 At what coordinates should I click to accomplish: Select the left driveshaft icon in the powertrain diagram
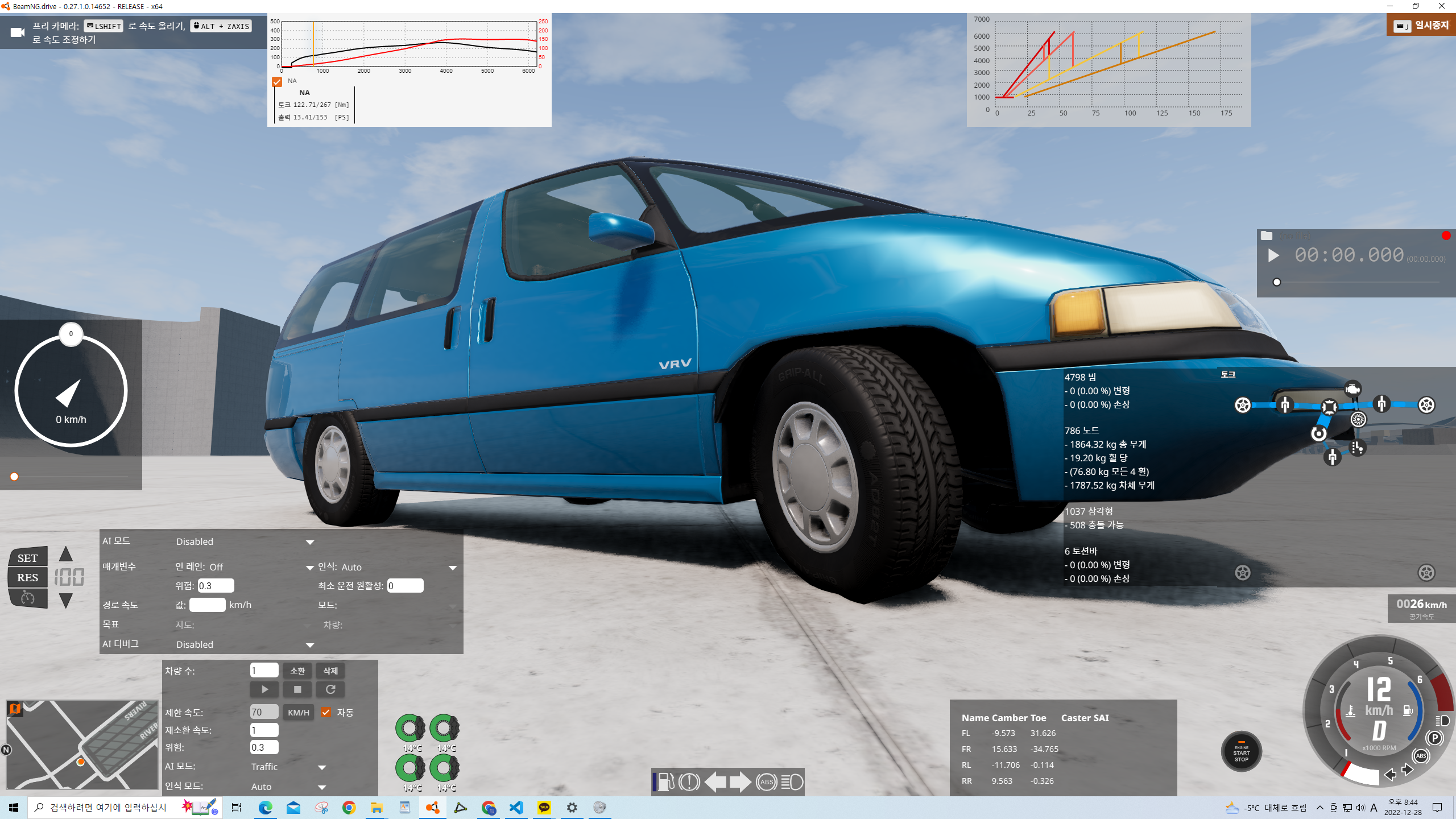(x=1285, y=405)
